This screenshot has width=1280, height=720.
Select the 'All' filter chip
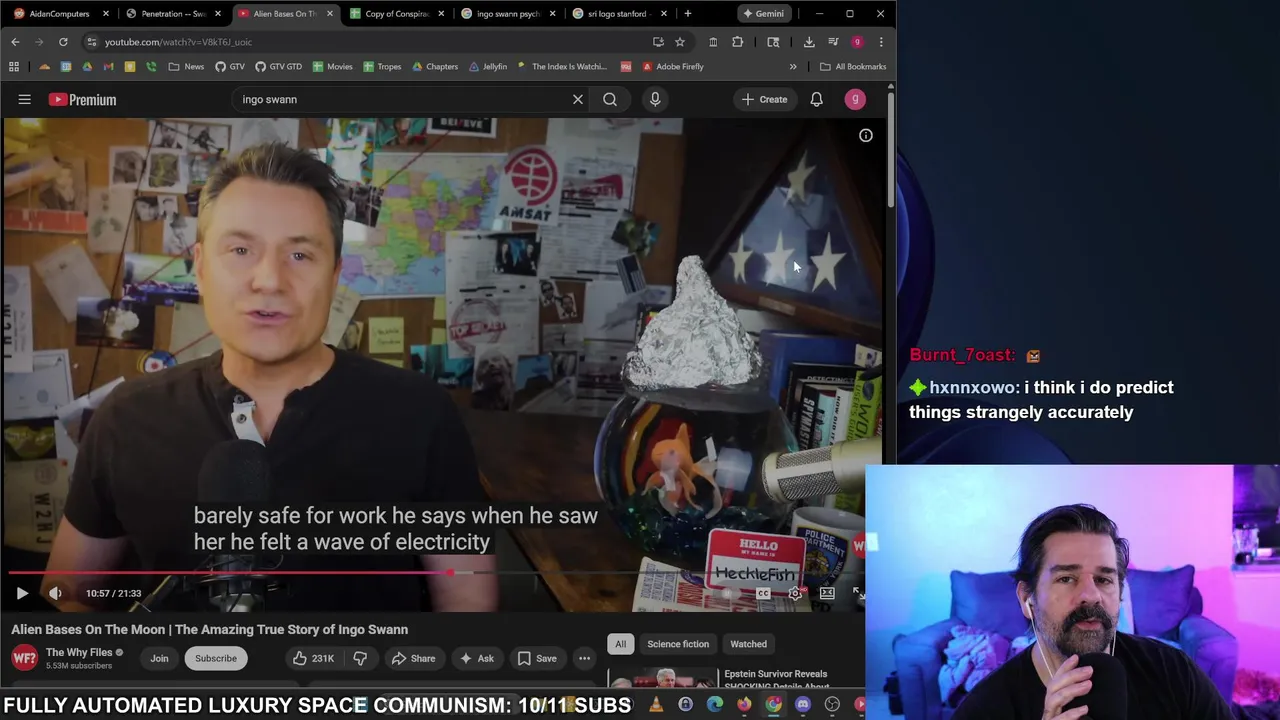620,644
